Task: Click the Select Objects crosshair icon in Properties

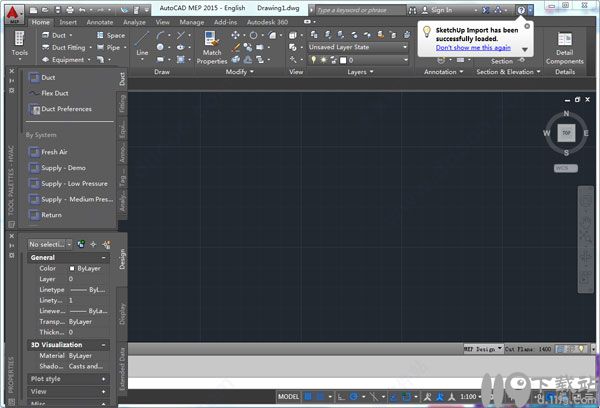Action: tap(93, 244)
